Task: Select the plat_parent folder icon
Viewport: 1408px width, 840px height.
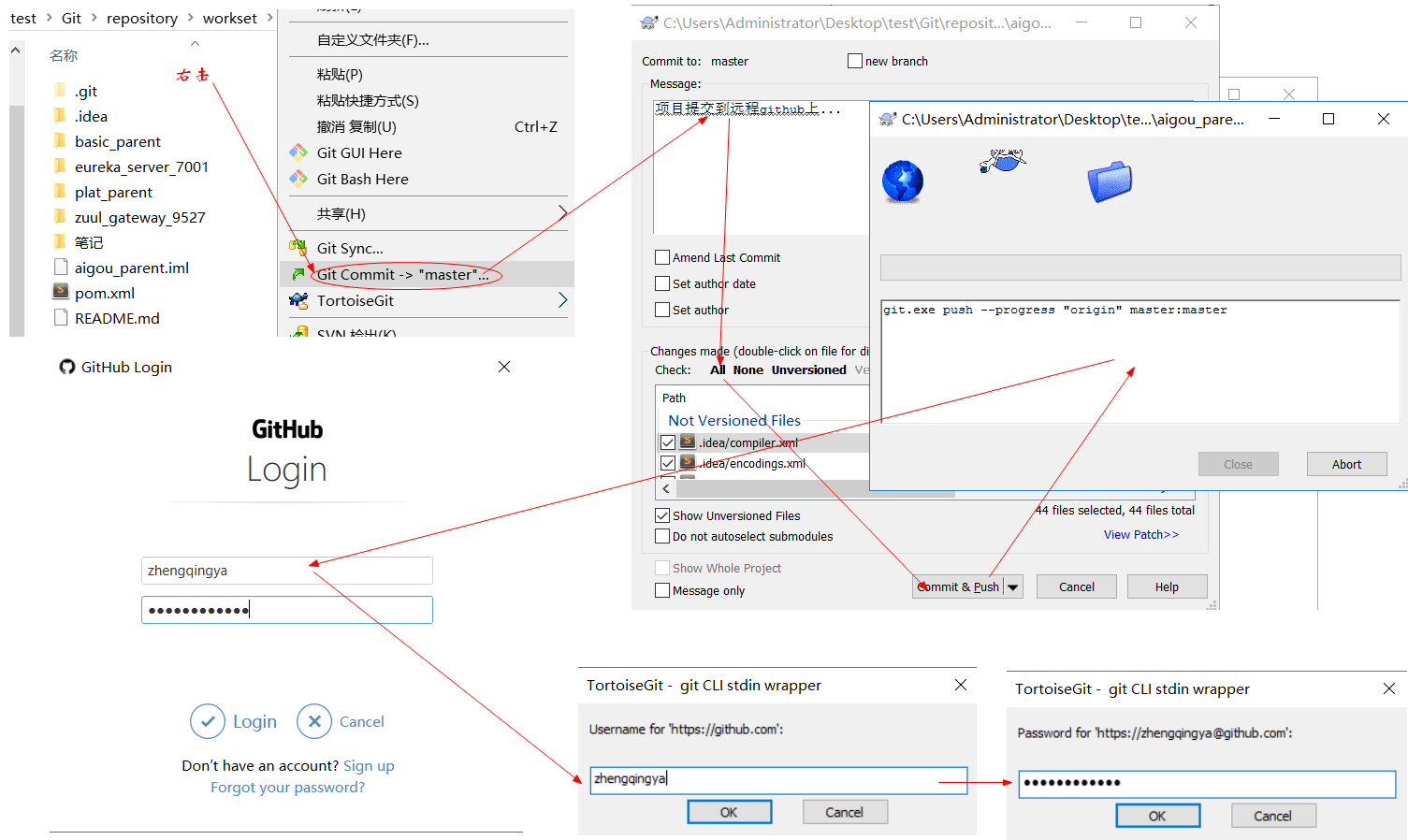Action: point(61,192)
